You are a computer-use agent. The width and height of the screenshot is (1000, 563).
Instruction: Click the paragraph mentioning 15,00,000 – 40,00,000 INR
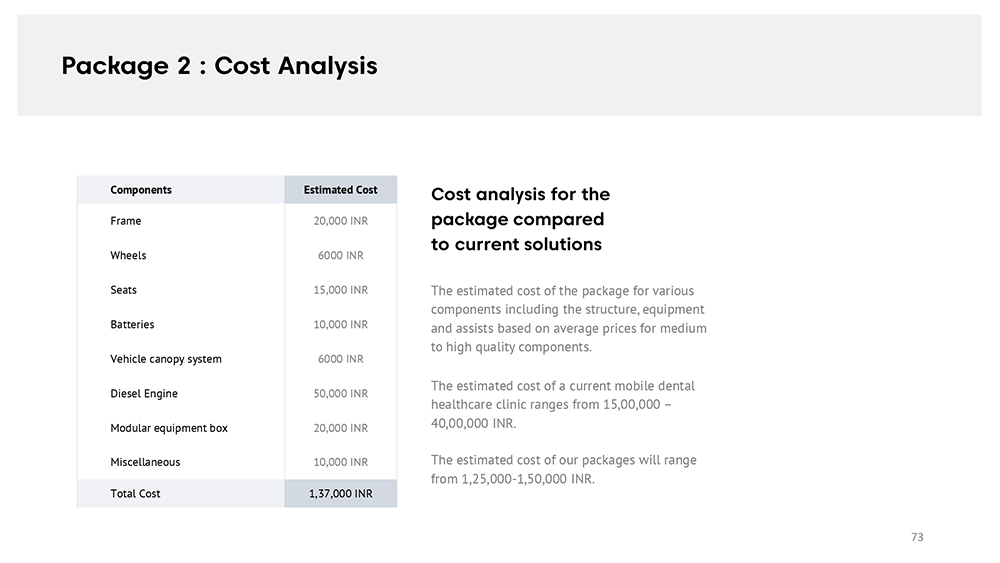563,404
